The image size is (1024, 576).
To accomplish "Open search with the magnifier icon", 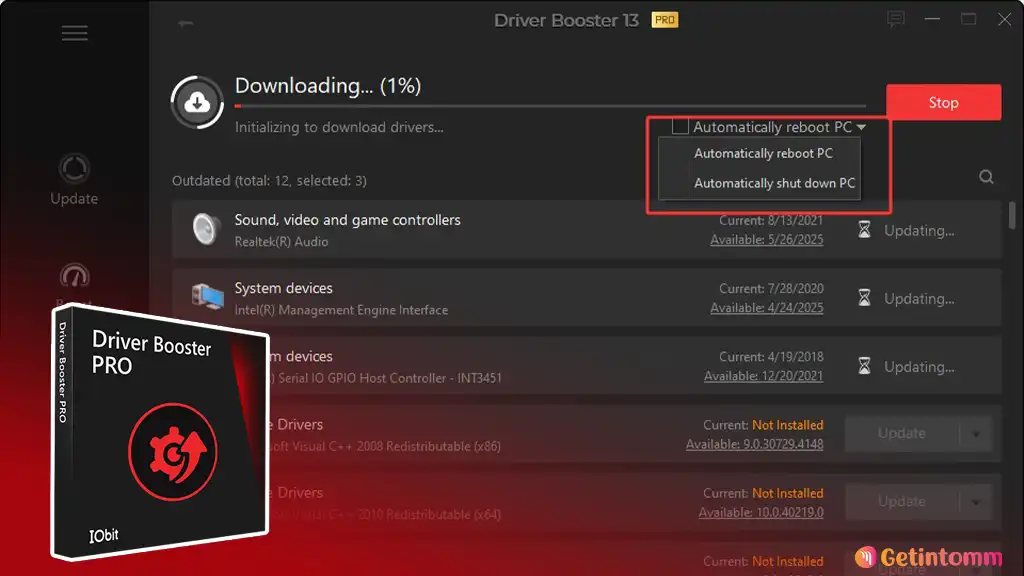I will 986,177.
